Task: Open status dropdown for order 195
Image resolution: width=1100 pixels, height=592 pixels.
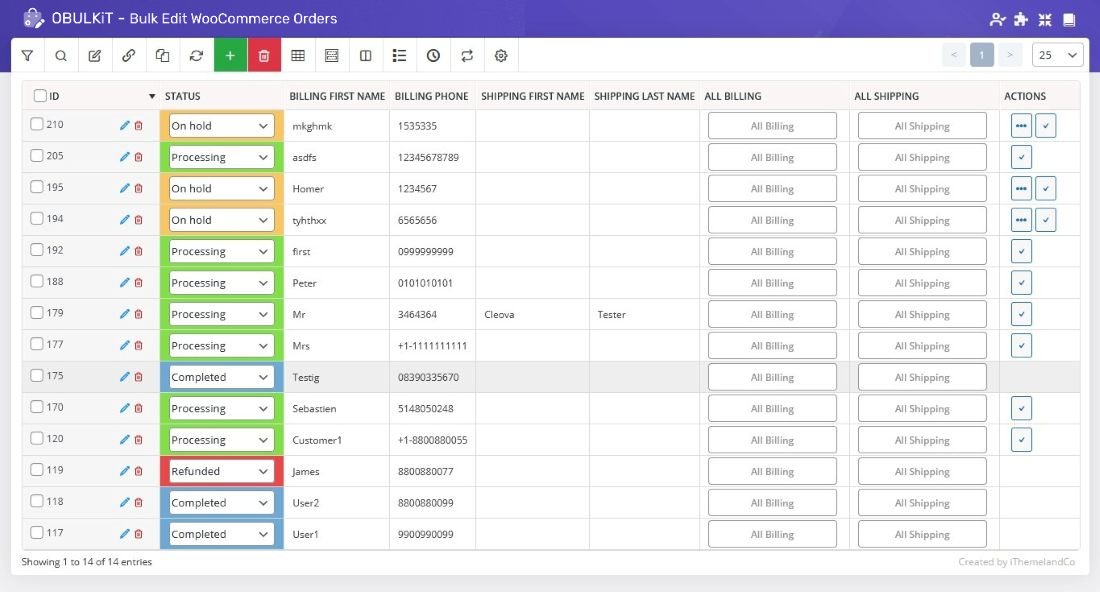Action: pos(221,189)
